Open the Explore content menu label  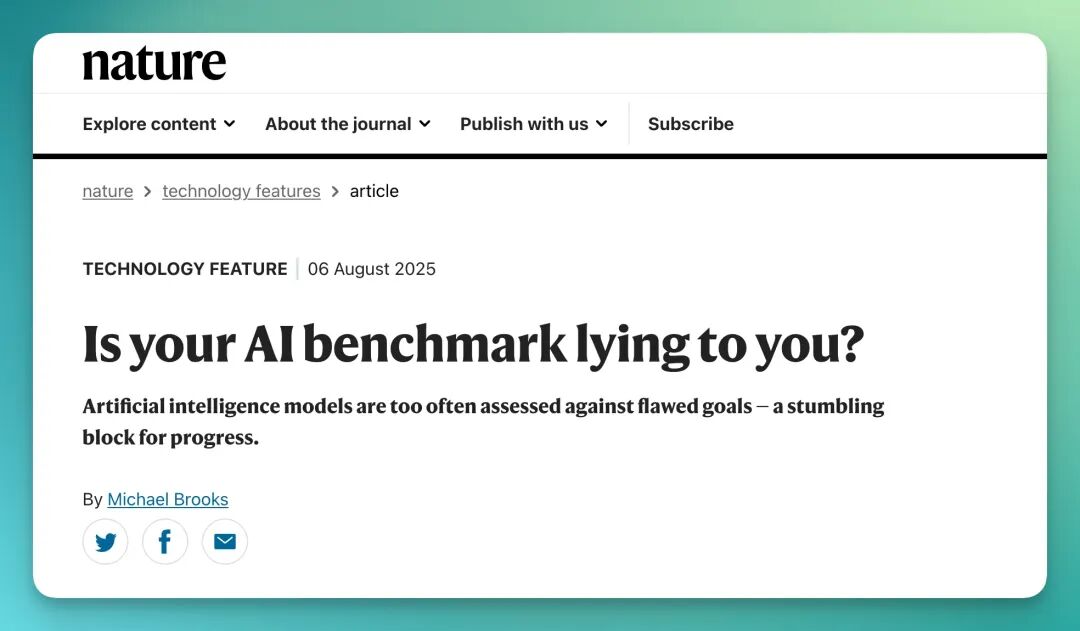(x=149, y=124)
